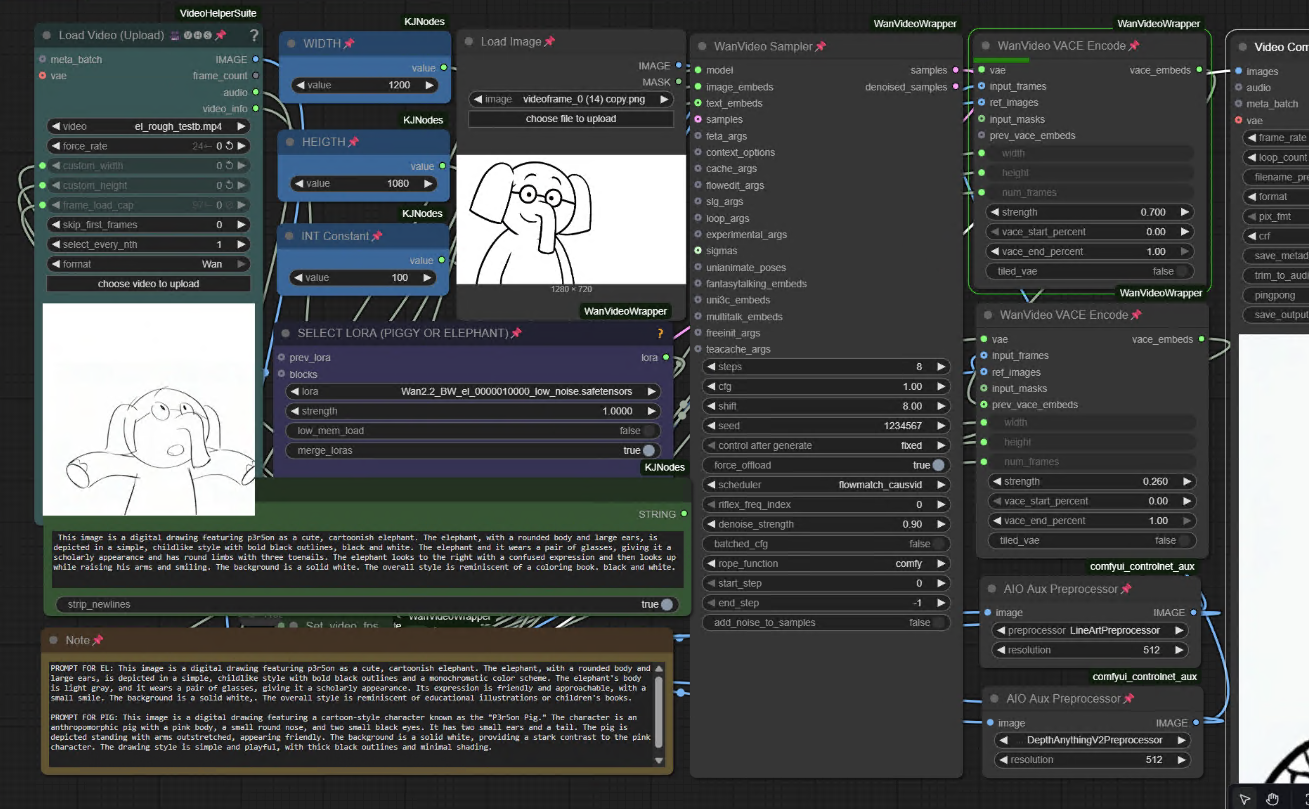Screen dimensions: 1309x809
Task: Click the Note scrollbar down arrow
Action: point(658,762)
